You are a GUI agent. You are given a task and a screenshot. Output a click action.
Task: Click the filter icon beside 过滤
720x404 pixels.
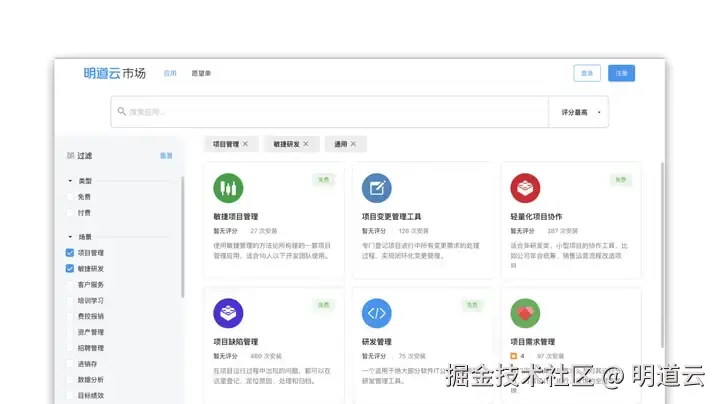coord(70,156)
